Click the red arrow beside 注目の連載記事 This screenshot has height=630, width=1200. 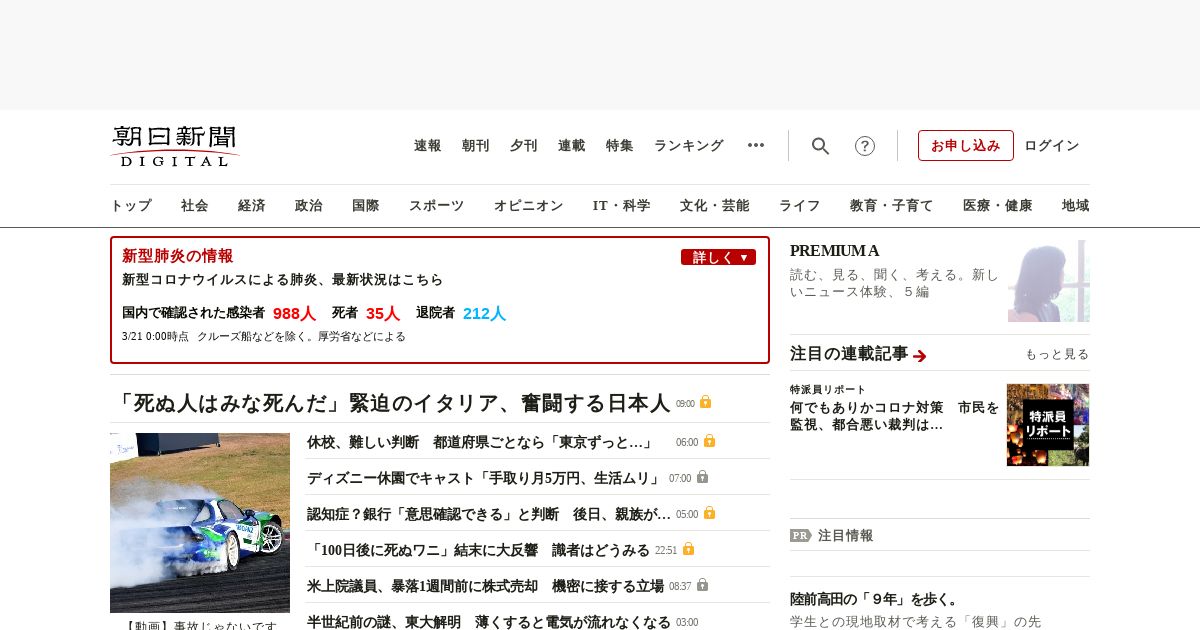tap(920, 355)
